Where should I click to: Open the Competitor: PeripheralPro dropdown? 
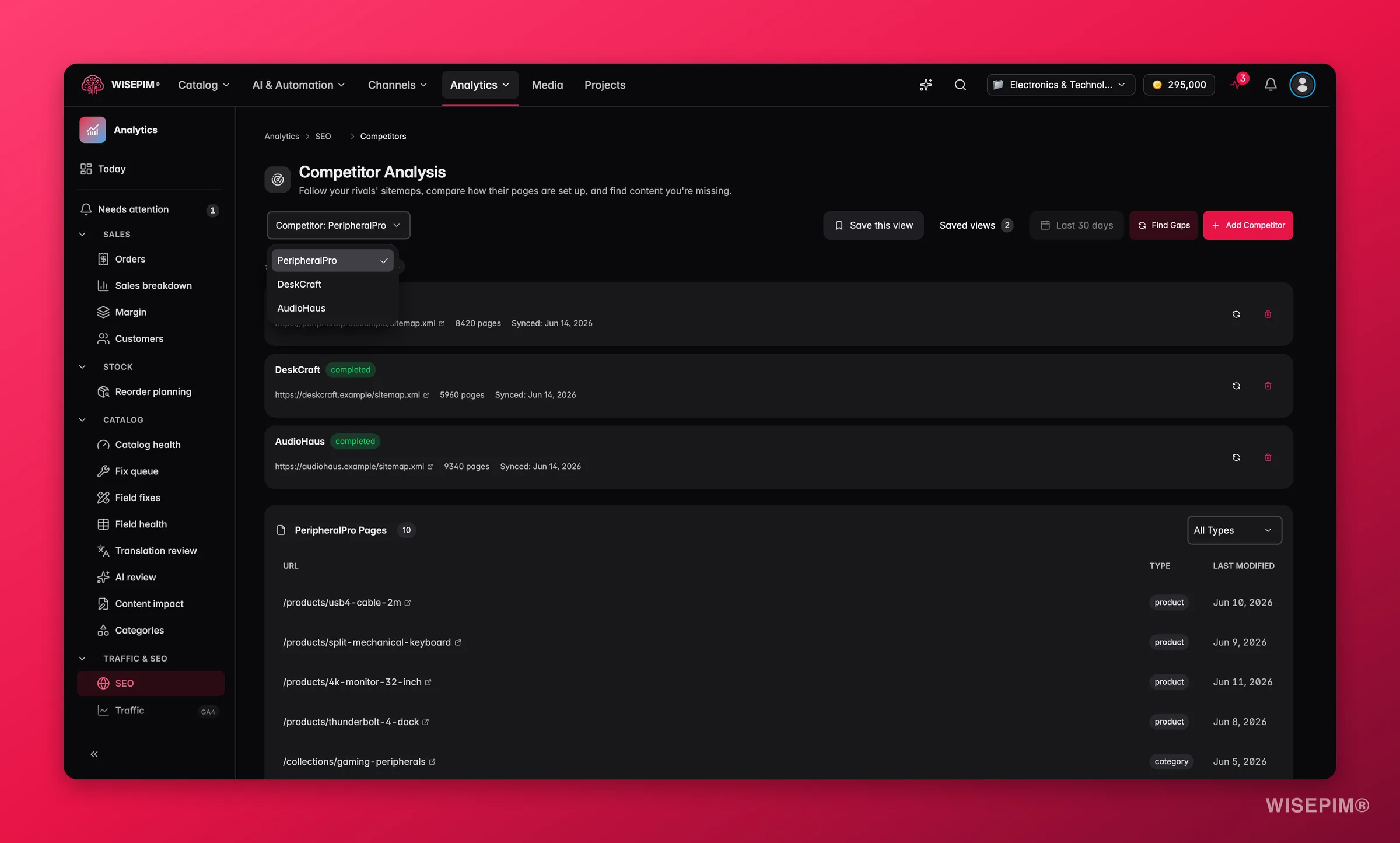coord(338,225)
